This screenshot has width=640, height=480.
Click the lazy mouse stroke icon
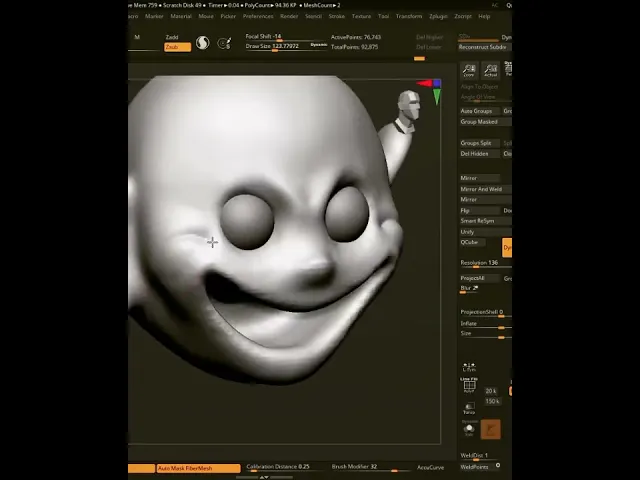[224, 43]
